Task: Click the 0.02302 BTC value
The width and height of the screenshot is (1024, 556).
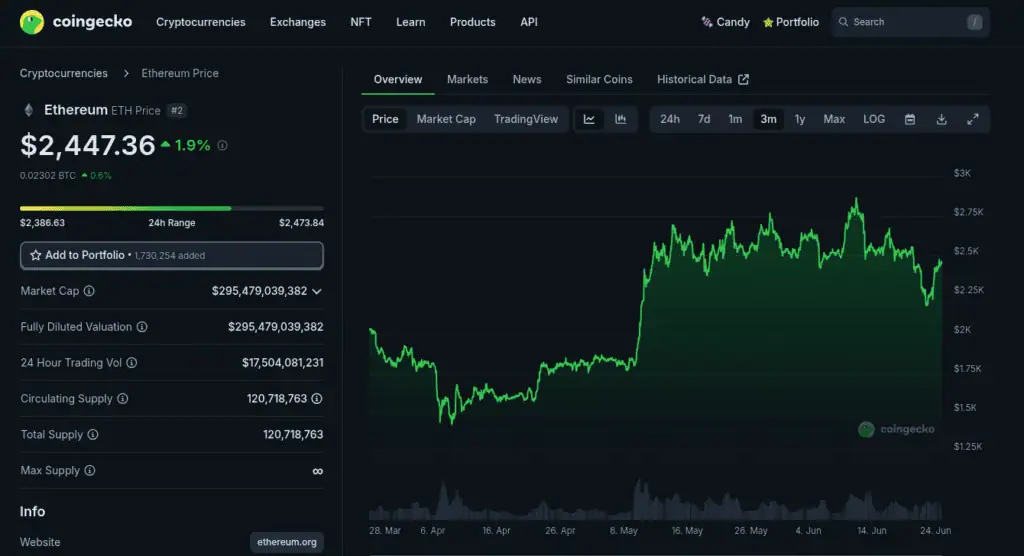Action: [x=48, y=176]
